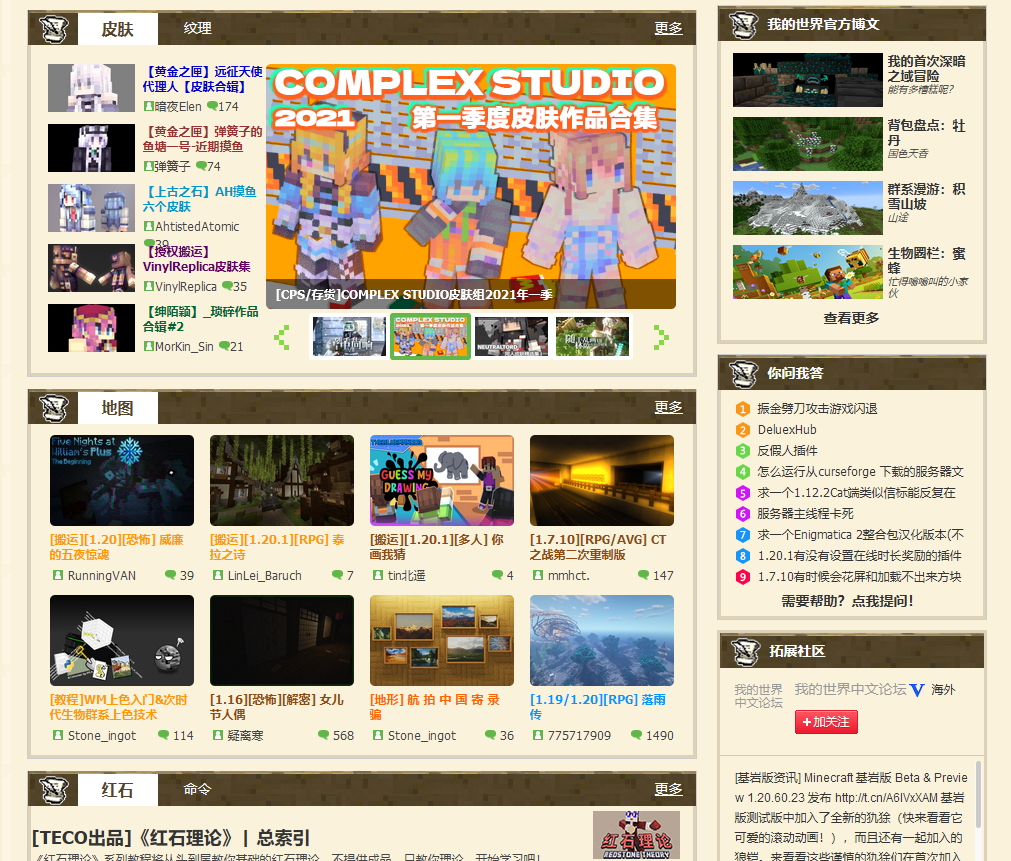Open question 6 服务器主线程卡死
The width and height of the screenshot is (1011, 861).
click(x=805, y=513)
